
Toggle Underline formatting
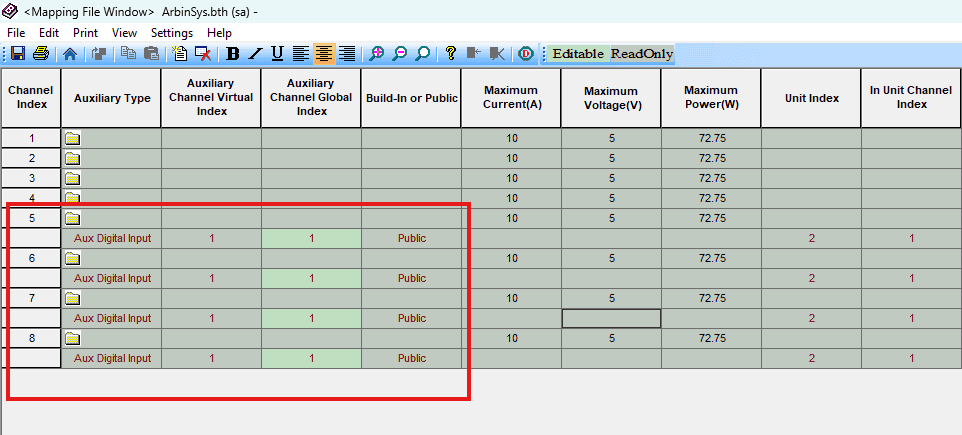pos(277,54)
